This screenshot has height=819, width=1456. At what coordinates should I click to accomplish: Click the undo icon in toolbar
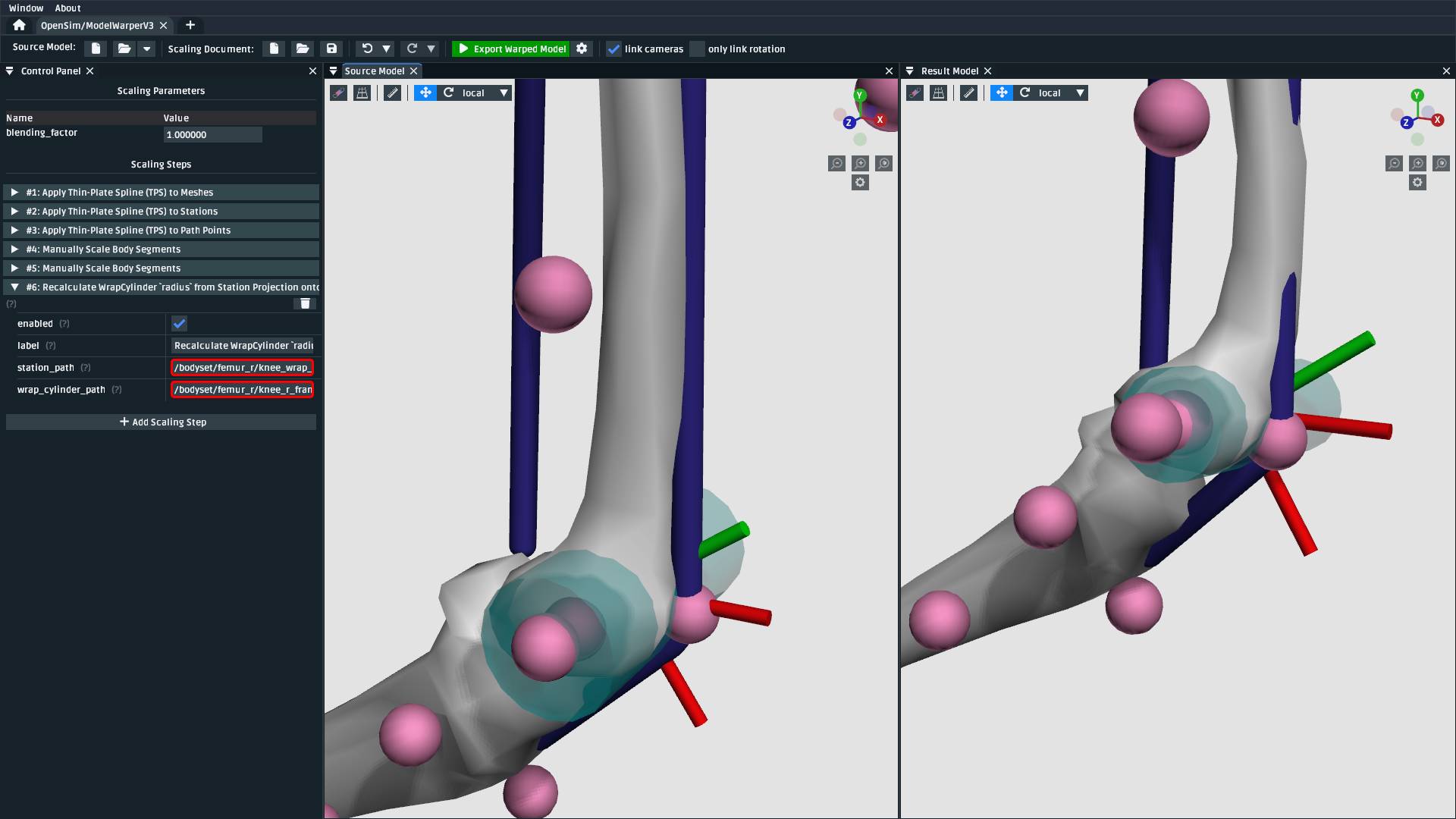[x=367, y=49]
